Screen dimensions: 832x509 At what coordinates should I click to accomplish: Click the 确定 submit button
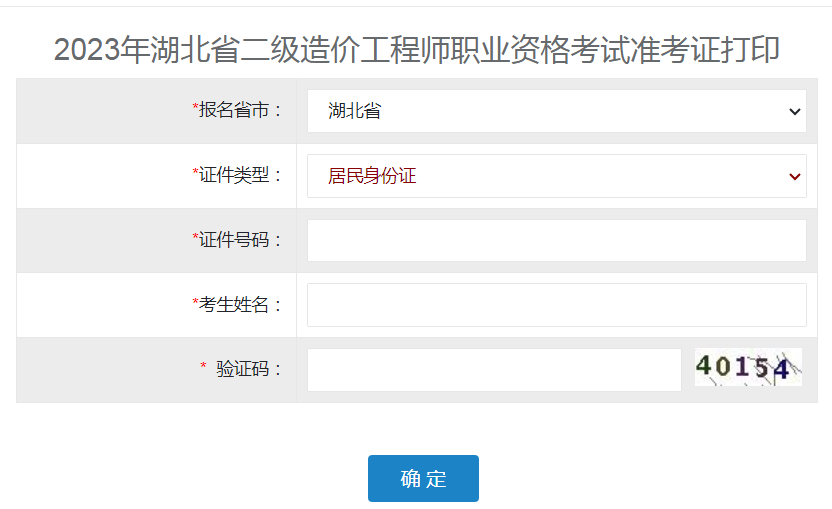click(x=423, y=478)
